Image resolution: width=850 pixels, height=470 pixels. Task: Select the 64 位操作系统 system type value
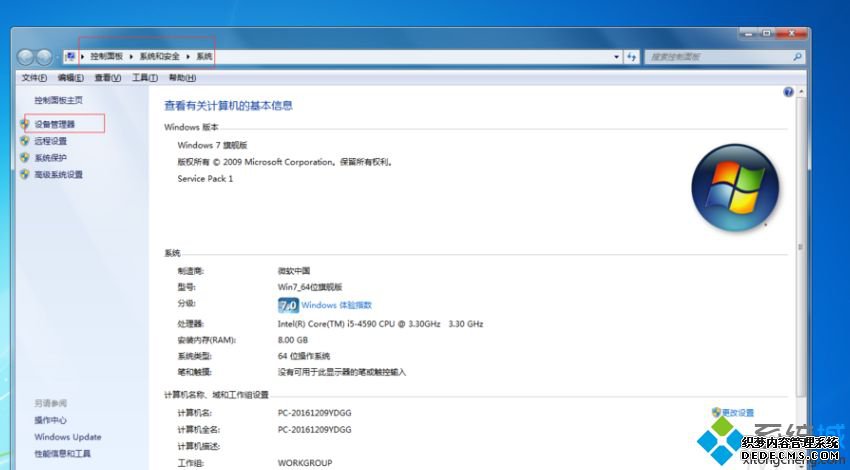304,356
